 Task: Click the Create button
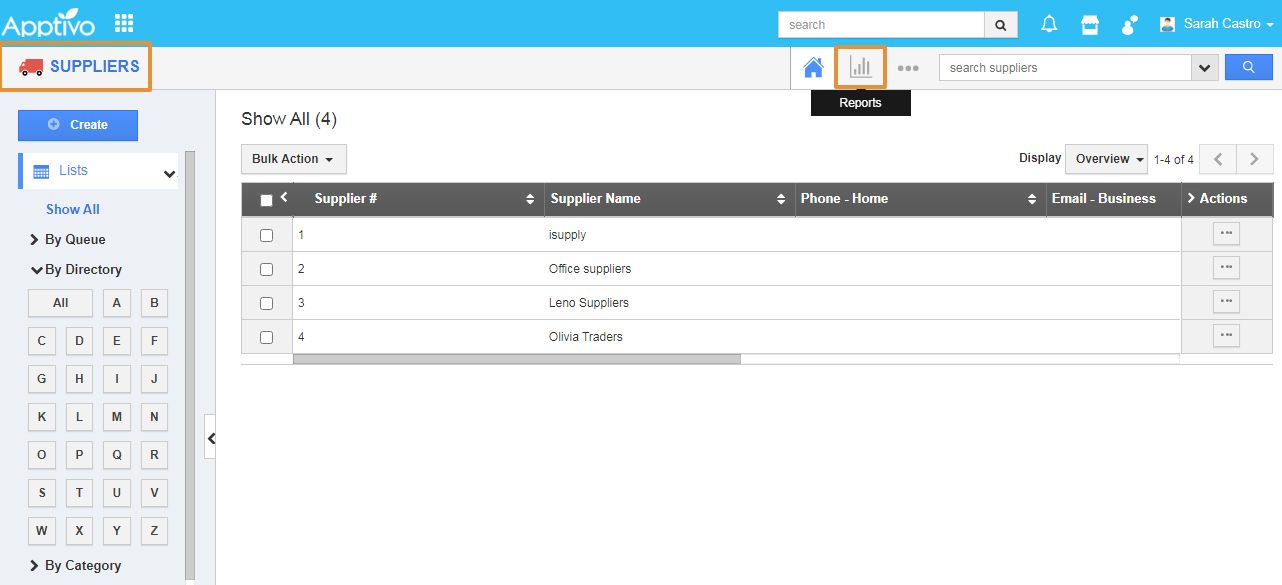78,125
